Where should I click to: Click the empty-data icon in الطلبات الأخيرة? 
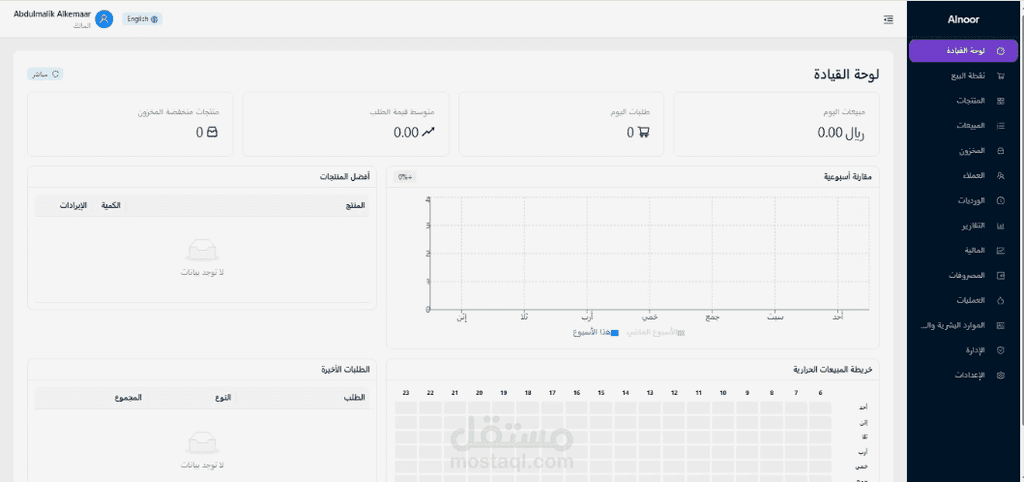202,444
